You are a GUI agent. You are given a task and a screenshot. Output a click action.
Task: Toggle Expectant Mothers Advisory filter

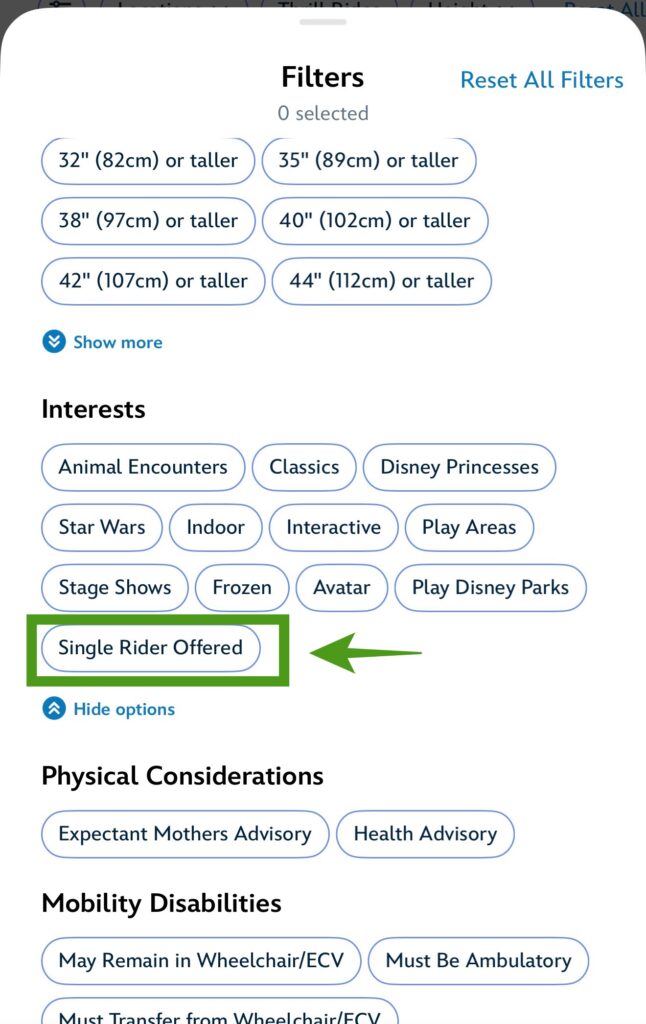tap(185, 834)
